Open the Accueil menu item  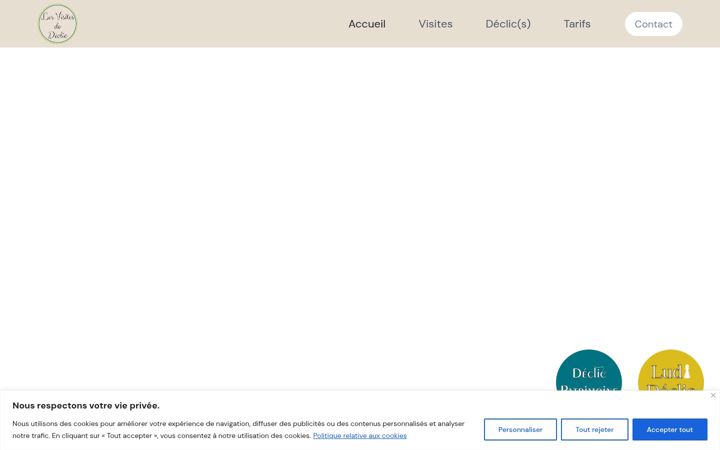[x=367, y=24]
